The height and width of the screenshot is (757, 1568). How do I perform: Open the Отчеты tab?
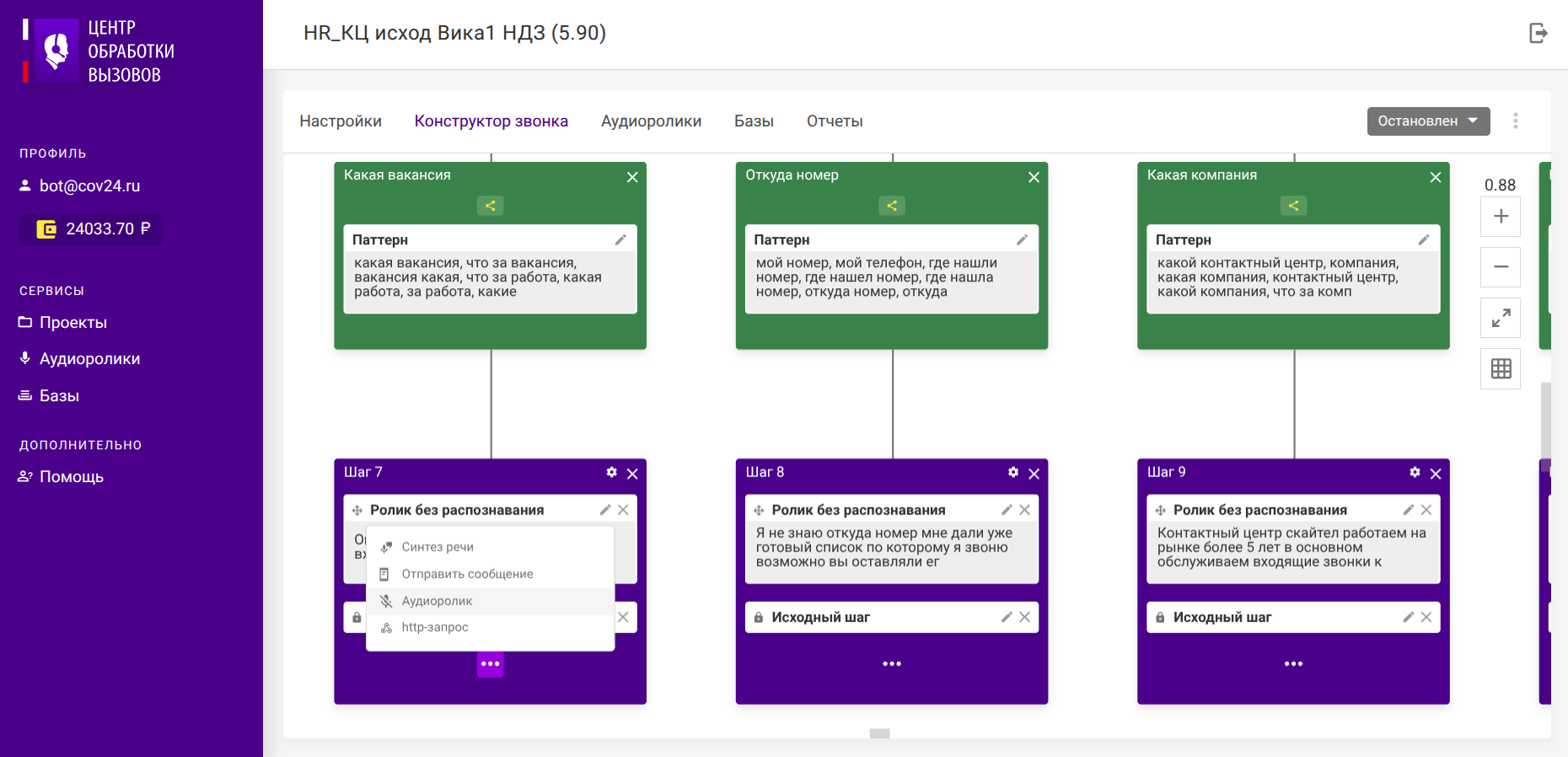click(x=835, y=121)
